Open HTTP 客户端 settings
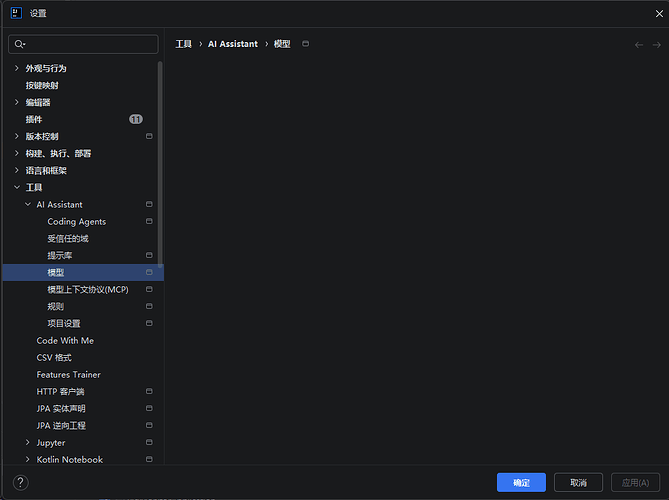Screen dimensions: 669x500 [60, 392]
